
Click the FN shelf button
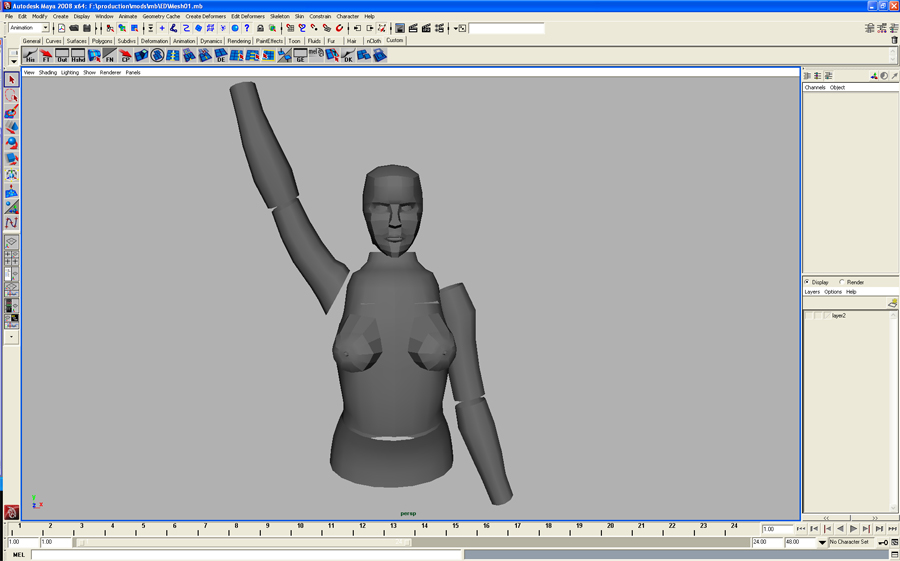coord(110,56)
